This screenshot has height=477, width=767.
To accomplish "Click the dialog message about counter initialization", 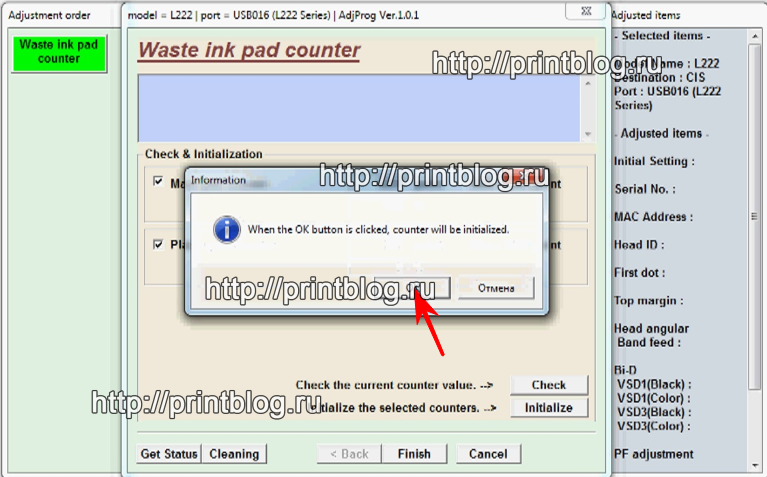I will [x=378, y=229].
